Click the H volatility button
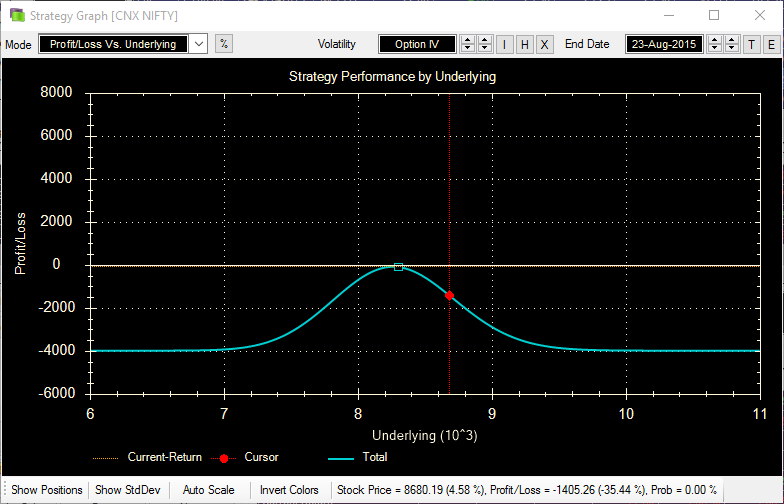 point(524,44)
